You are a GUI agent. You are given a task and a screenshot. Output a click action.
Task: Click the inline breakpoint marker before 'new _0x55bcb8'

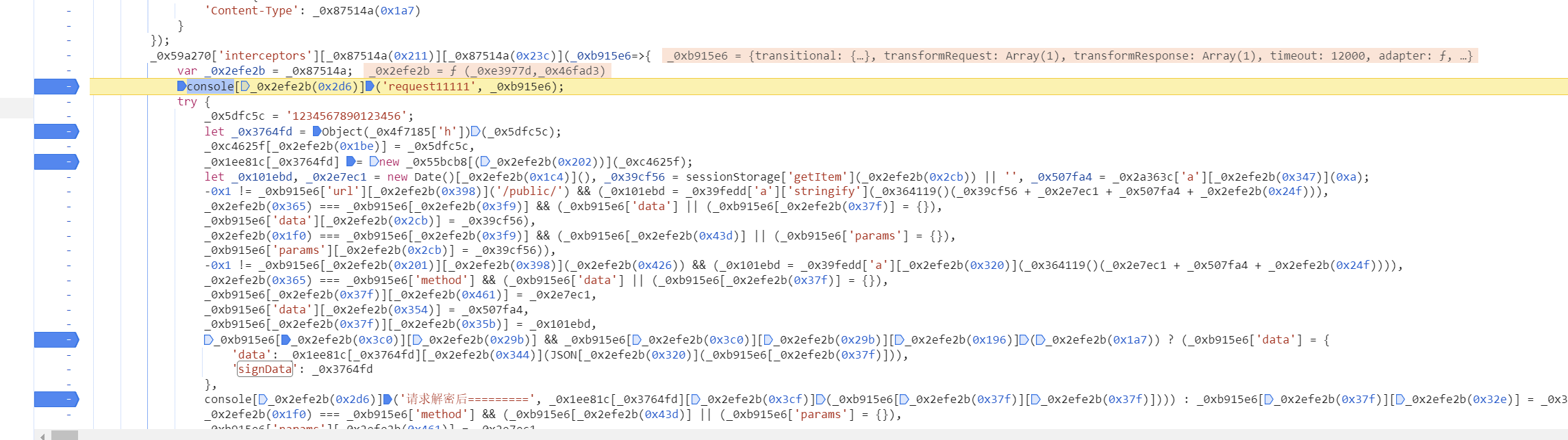pyautogui.click(x=374, y=161)
